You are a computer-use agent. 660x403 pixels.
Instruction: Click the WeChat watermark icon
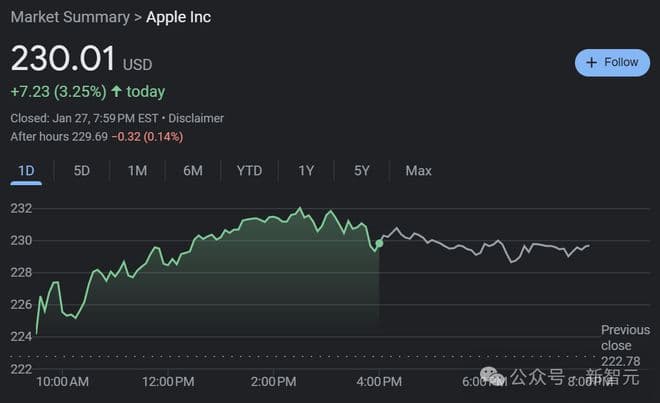point(492,375)
